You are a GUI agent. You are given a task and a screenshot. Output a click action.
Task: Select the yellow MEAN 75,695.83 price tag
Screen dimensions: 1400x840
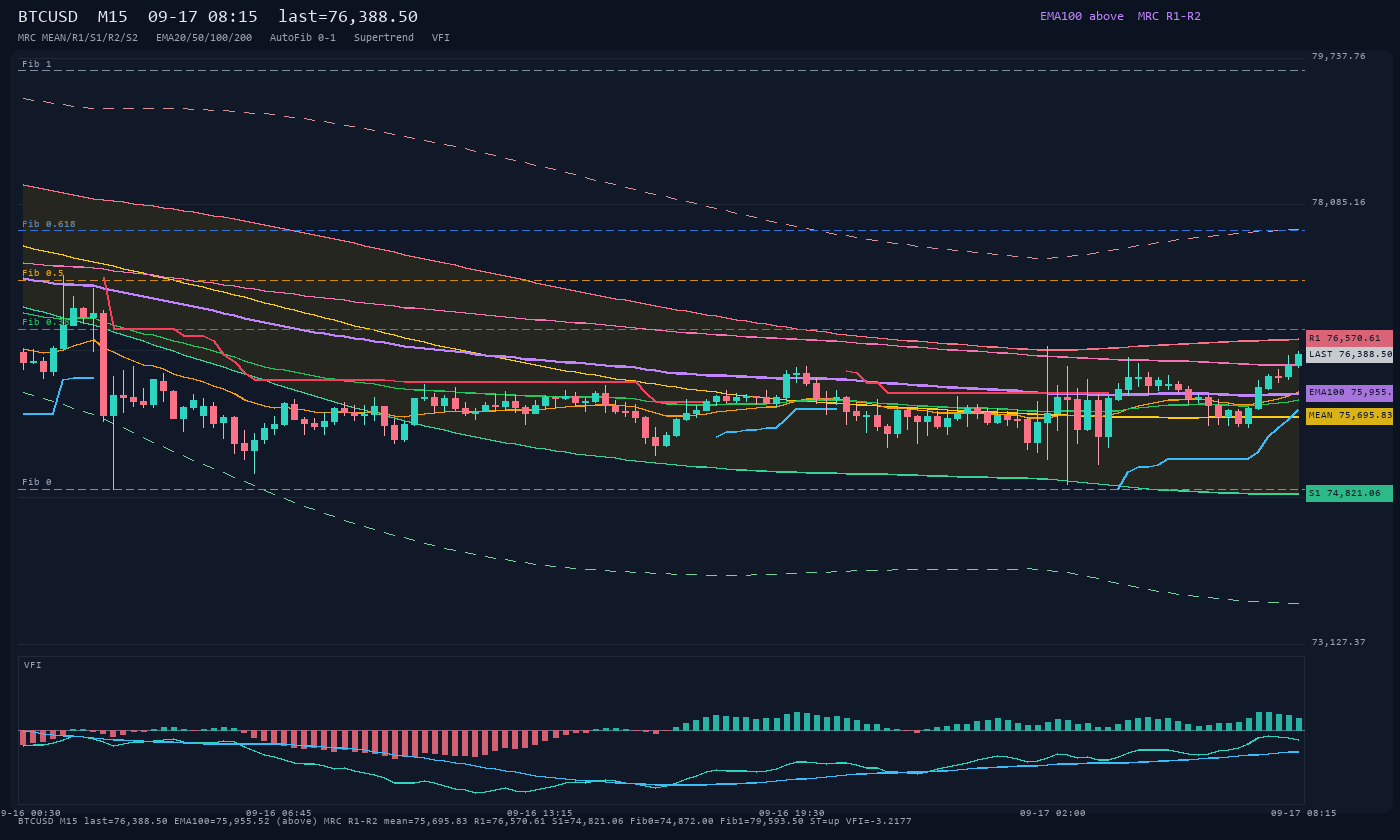[1349, 415]
